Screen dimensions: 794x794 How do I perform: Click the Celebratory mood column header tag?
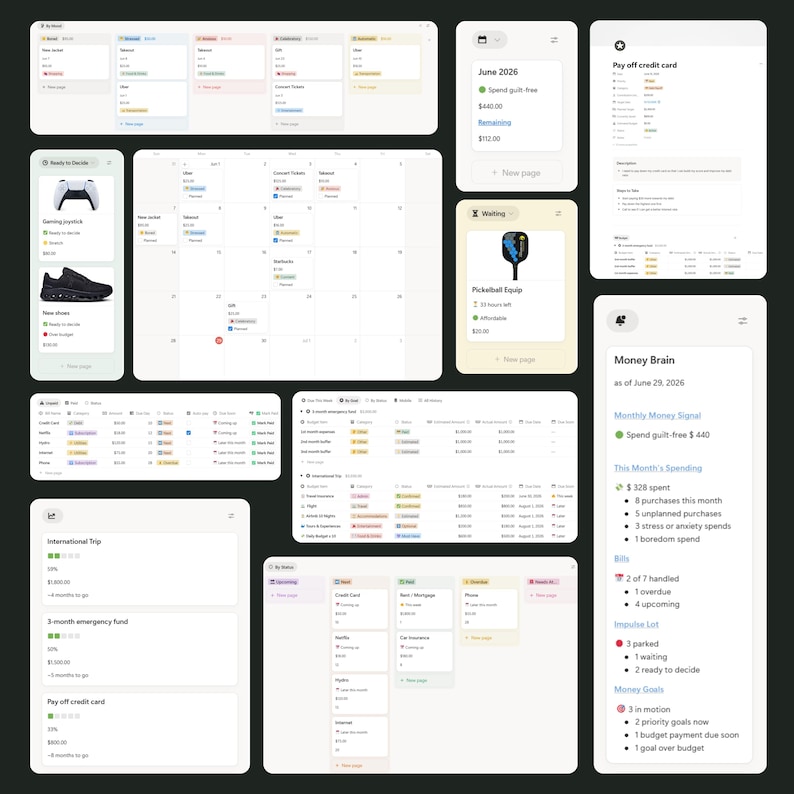[288, 38]
